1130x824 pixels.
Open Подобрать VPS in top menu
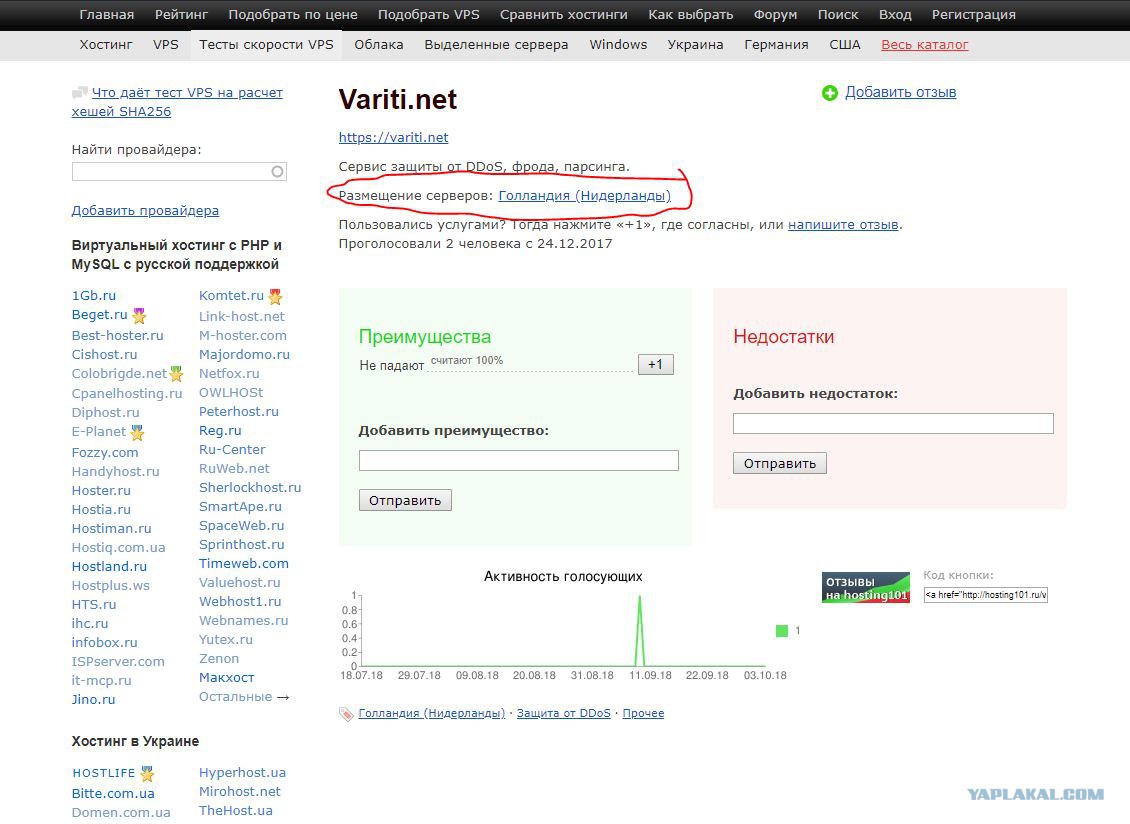click(x=429, y=14)
